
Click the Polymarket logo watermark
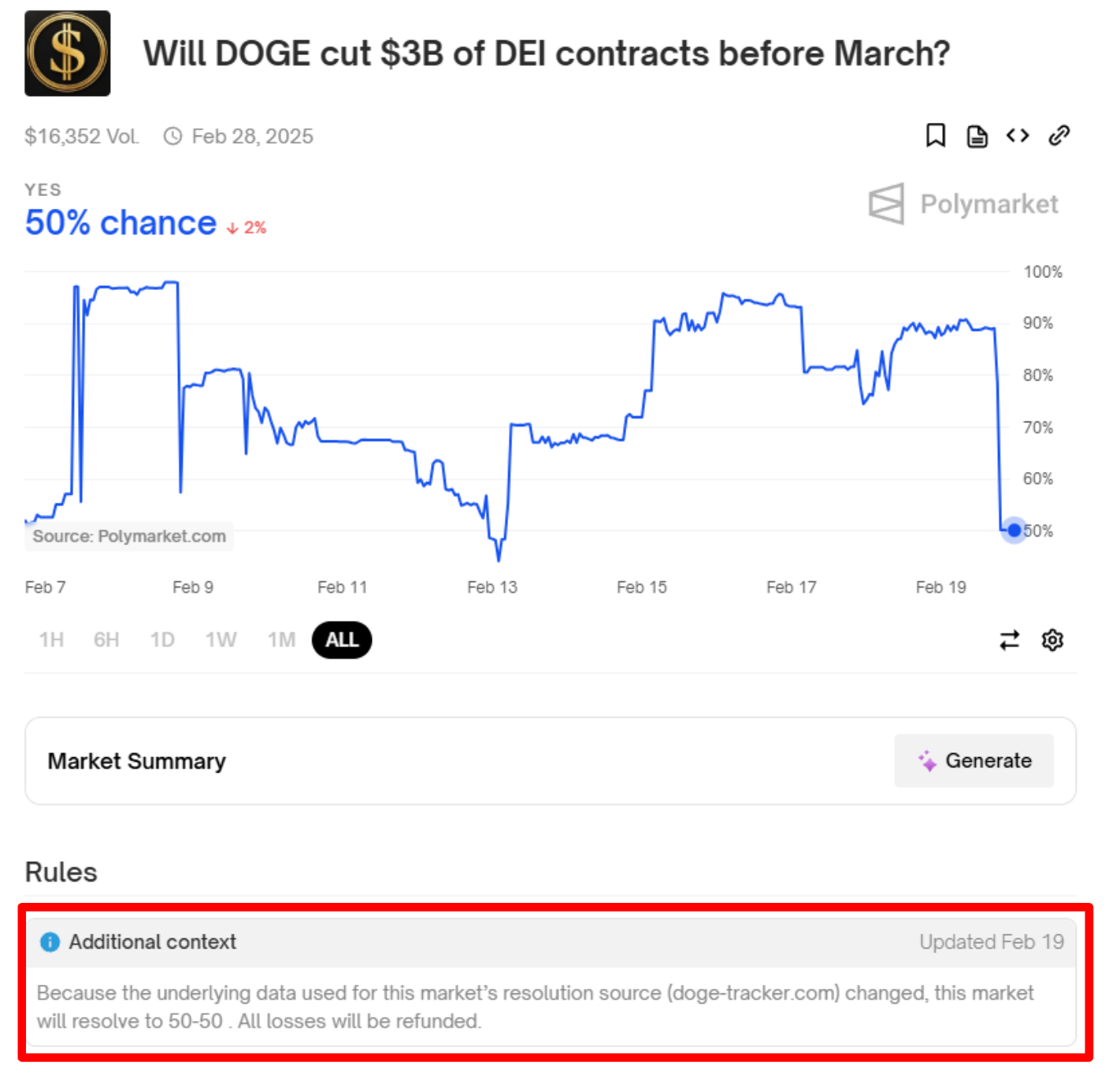point(963,204)
